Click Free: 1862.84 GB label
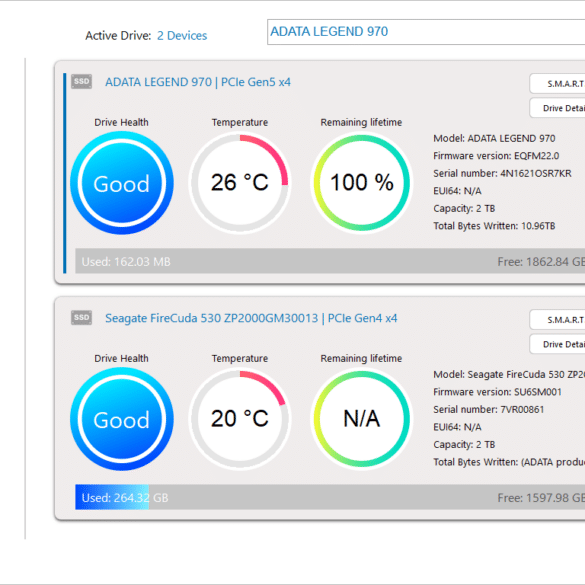Viewport: 585px width, 585px height. 541,262
